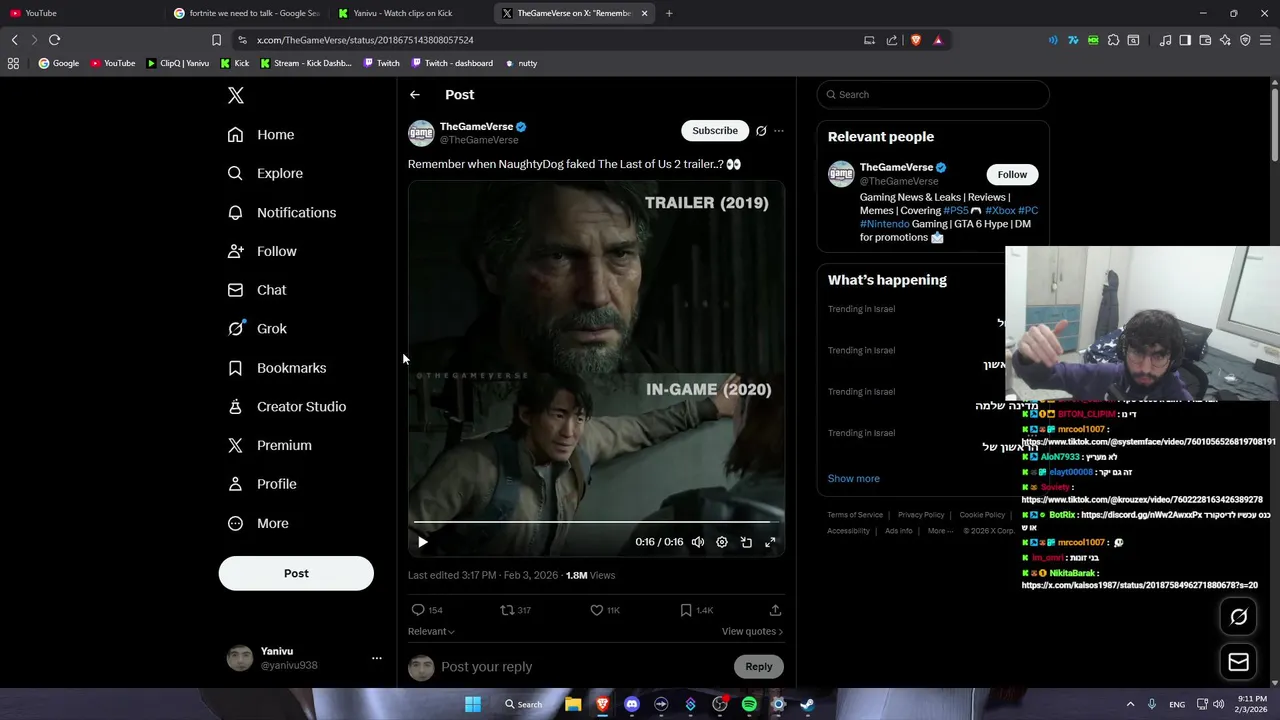Open the Terms of Service link

(855, 515)
